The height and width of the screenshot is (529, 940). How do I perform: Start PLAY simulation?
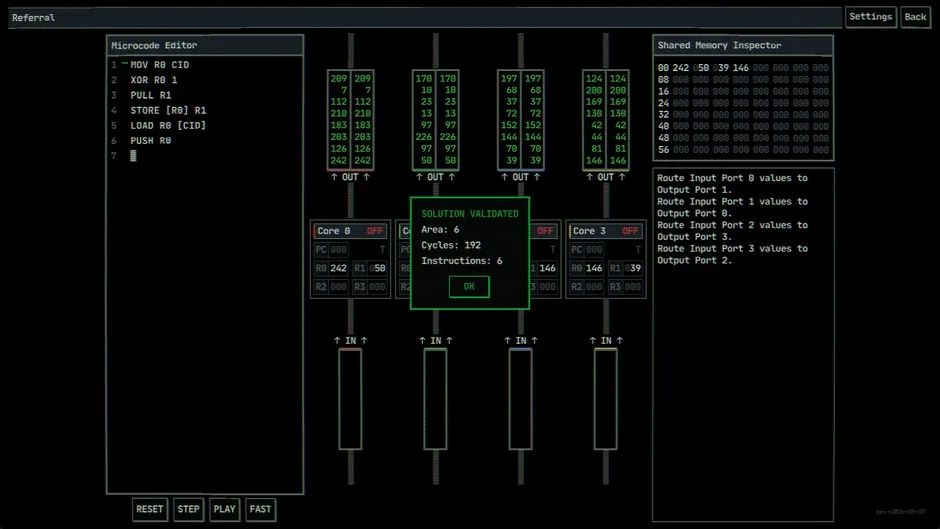(x=224, y=509)
